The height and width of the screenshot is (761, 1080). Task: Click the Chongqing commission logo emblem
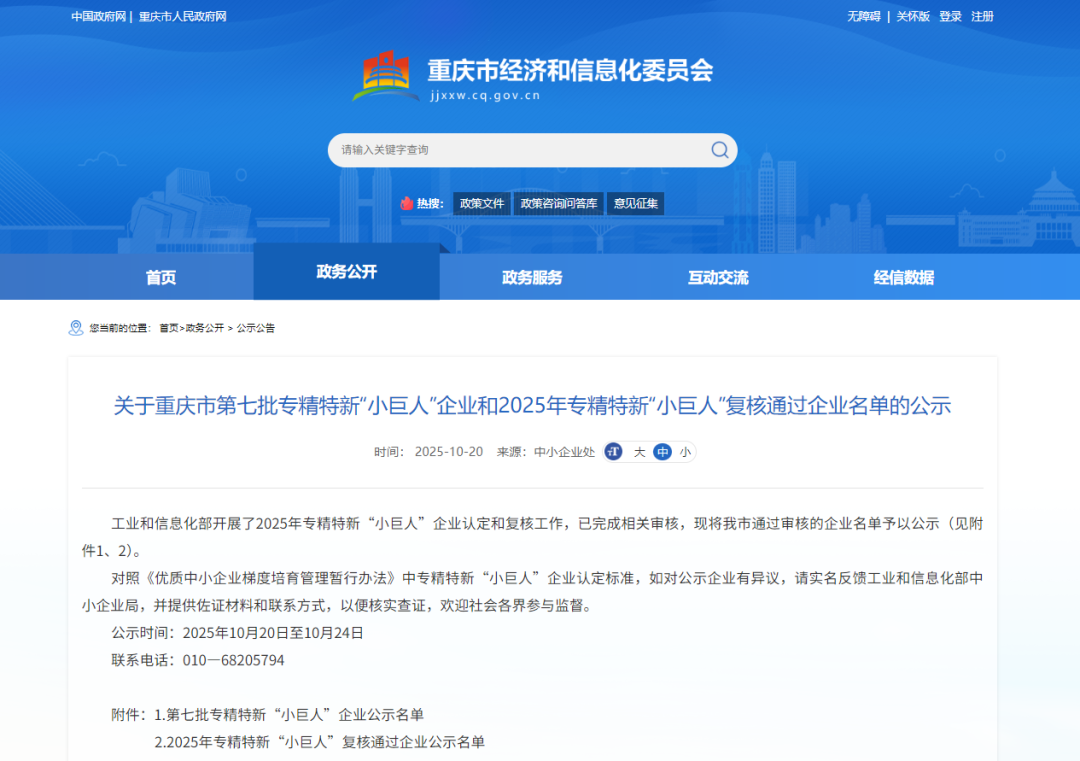[385, 77]
